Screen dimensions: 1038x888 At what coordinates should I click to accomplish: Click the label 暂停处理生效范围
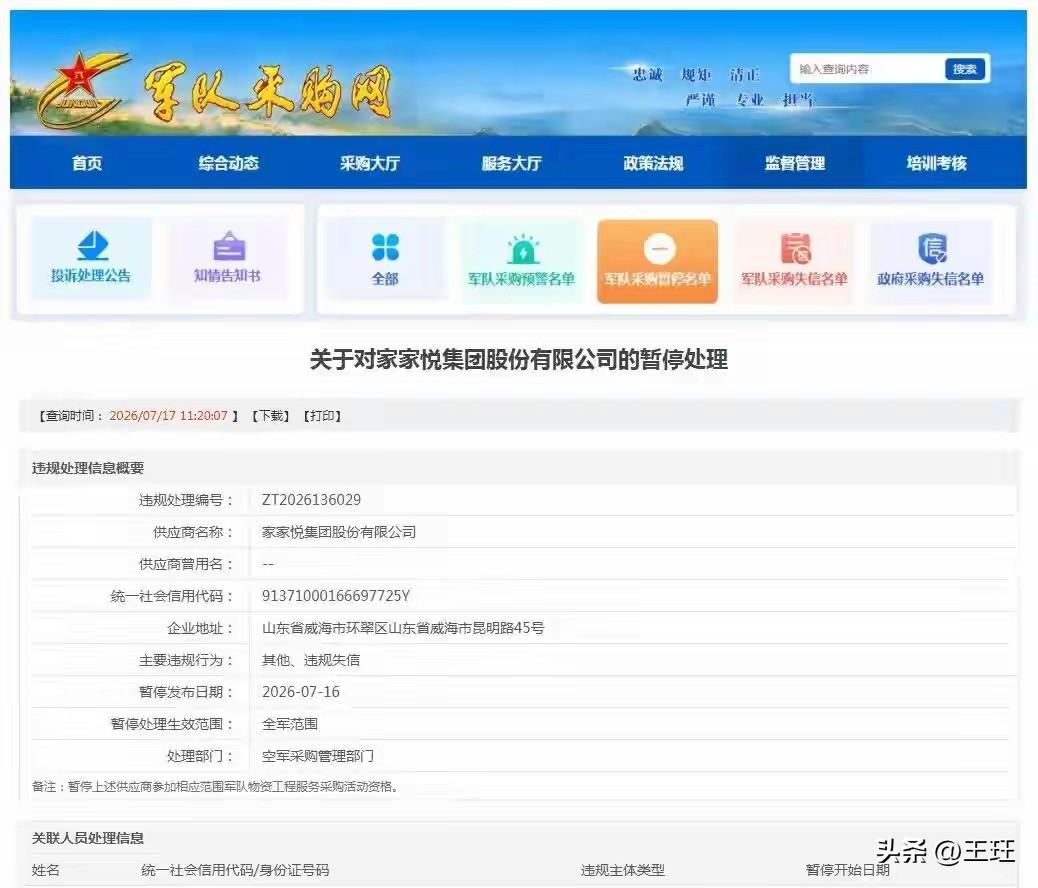(x=172, y=724)
